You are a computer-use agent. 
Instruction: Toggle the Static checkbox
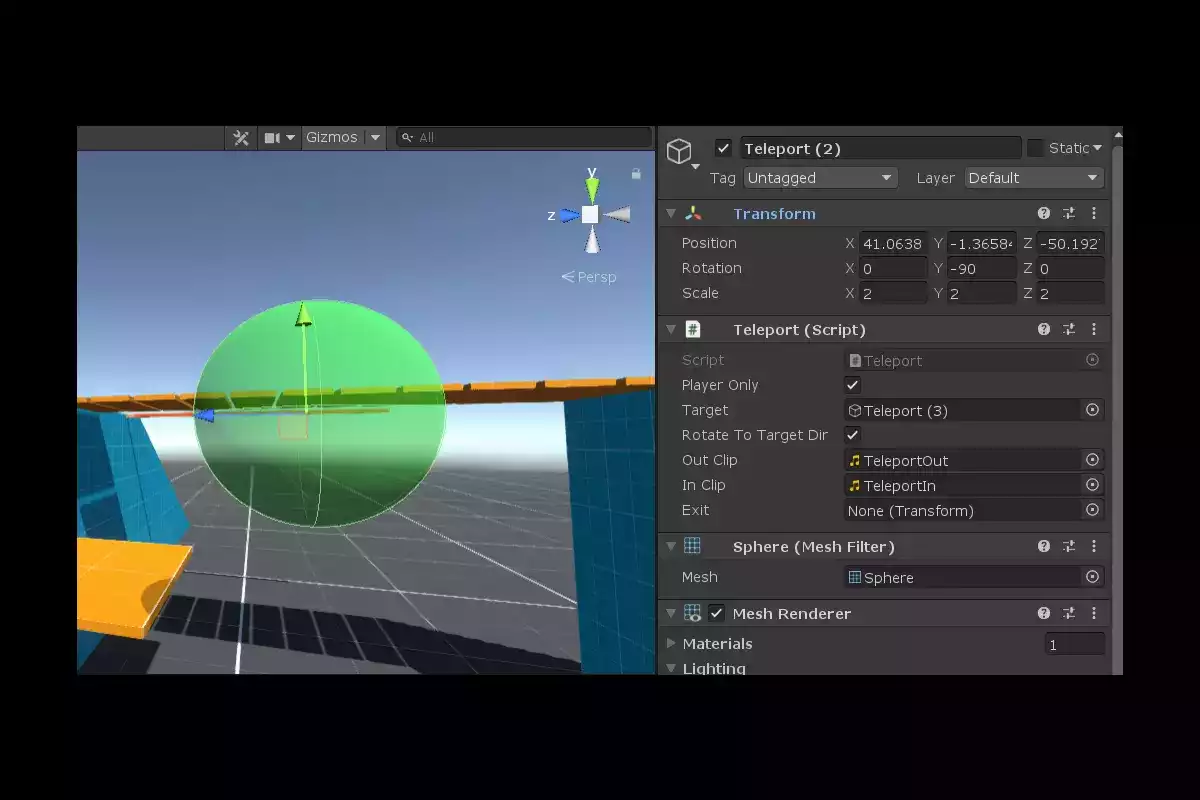click(x=1035, y=148)
